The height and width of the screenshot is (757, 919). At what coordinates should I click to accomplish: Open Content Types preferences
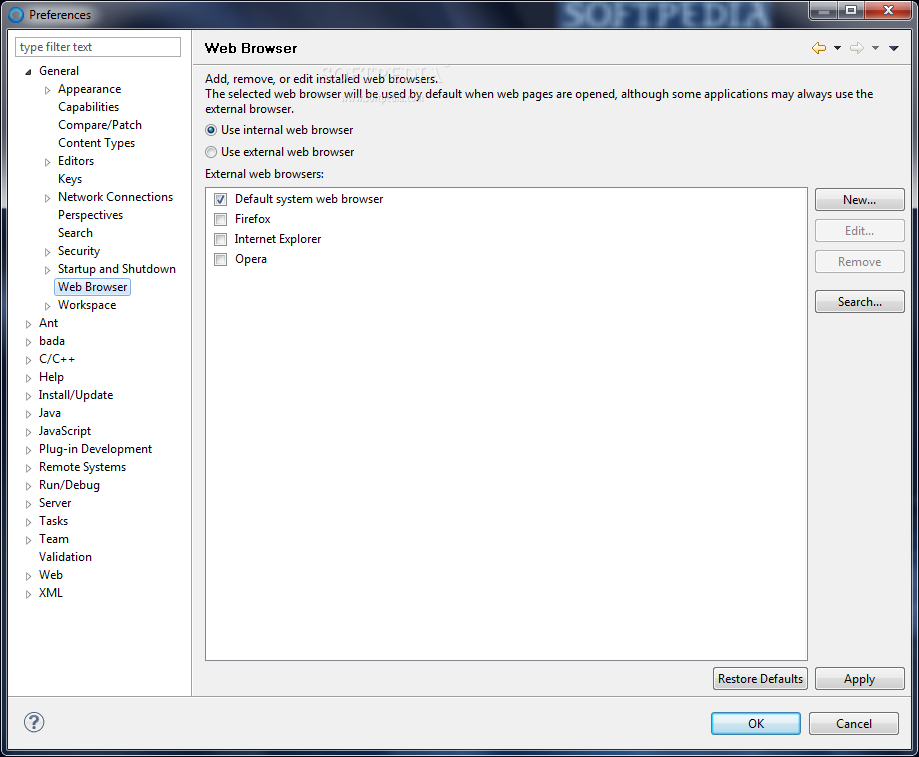tap(96, 143)
